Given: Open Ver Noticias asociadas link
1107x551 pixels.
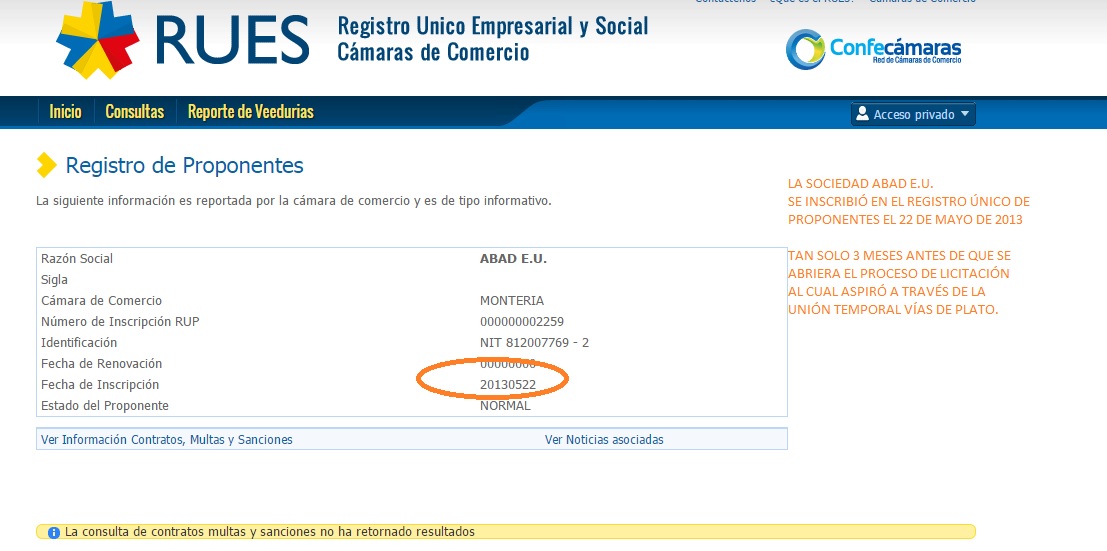Looking at the screenshot, I should tap(604, 439).
